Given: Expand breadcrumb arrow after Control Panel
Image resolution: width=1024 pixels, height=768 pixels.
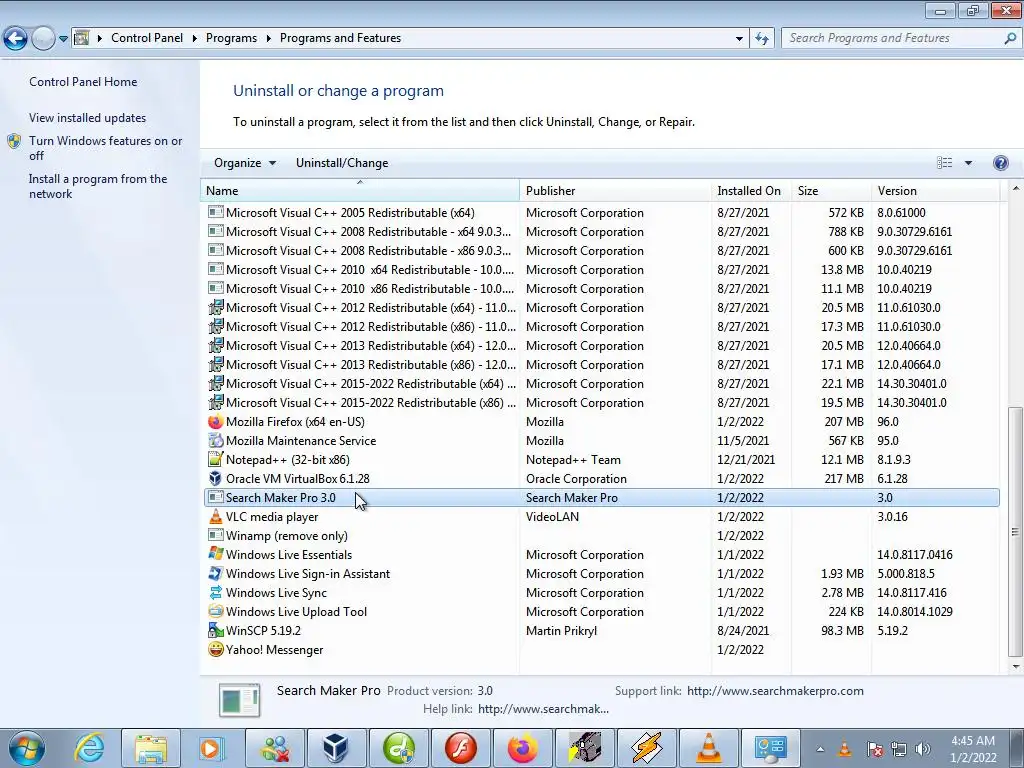Looking at the screenshot, I should 195,39.
